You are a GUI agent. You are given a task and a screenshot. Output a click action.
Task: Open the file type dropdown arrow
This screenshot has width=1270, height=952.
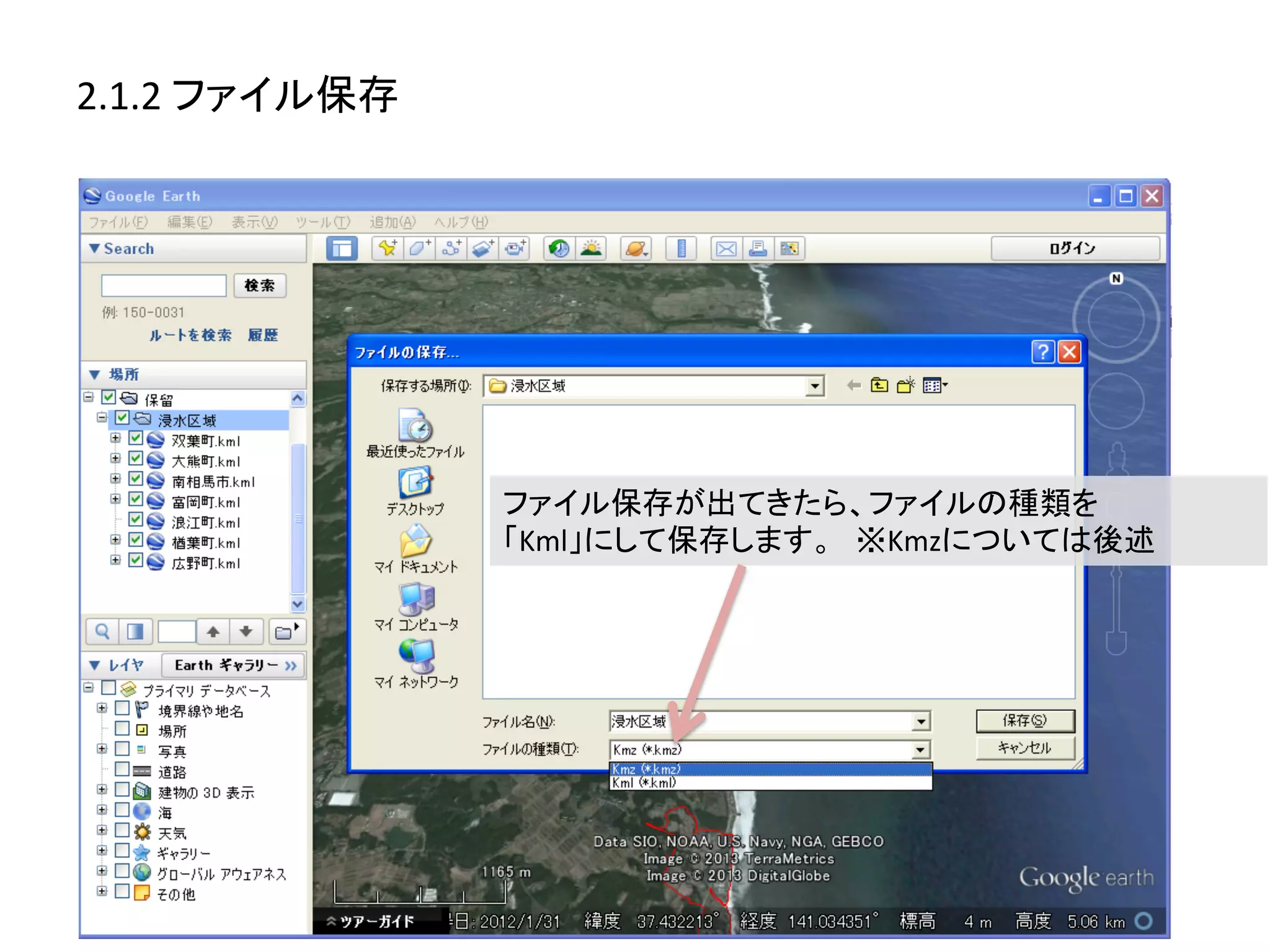[921, 750]
